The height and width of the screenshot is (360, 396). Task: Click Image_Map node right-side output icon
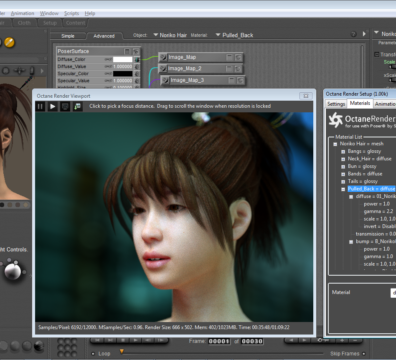238,57
